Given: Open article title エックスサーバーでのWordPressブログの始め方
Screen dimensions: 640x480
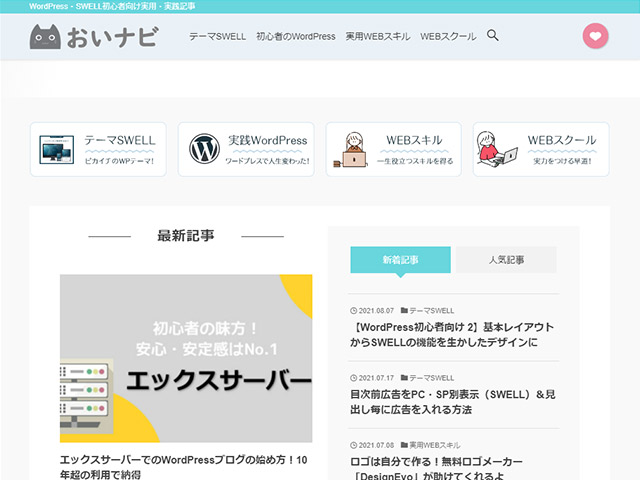Looking at the screenshot, I should coord(185,467).
